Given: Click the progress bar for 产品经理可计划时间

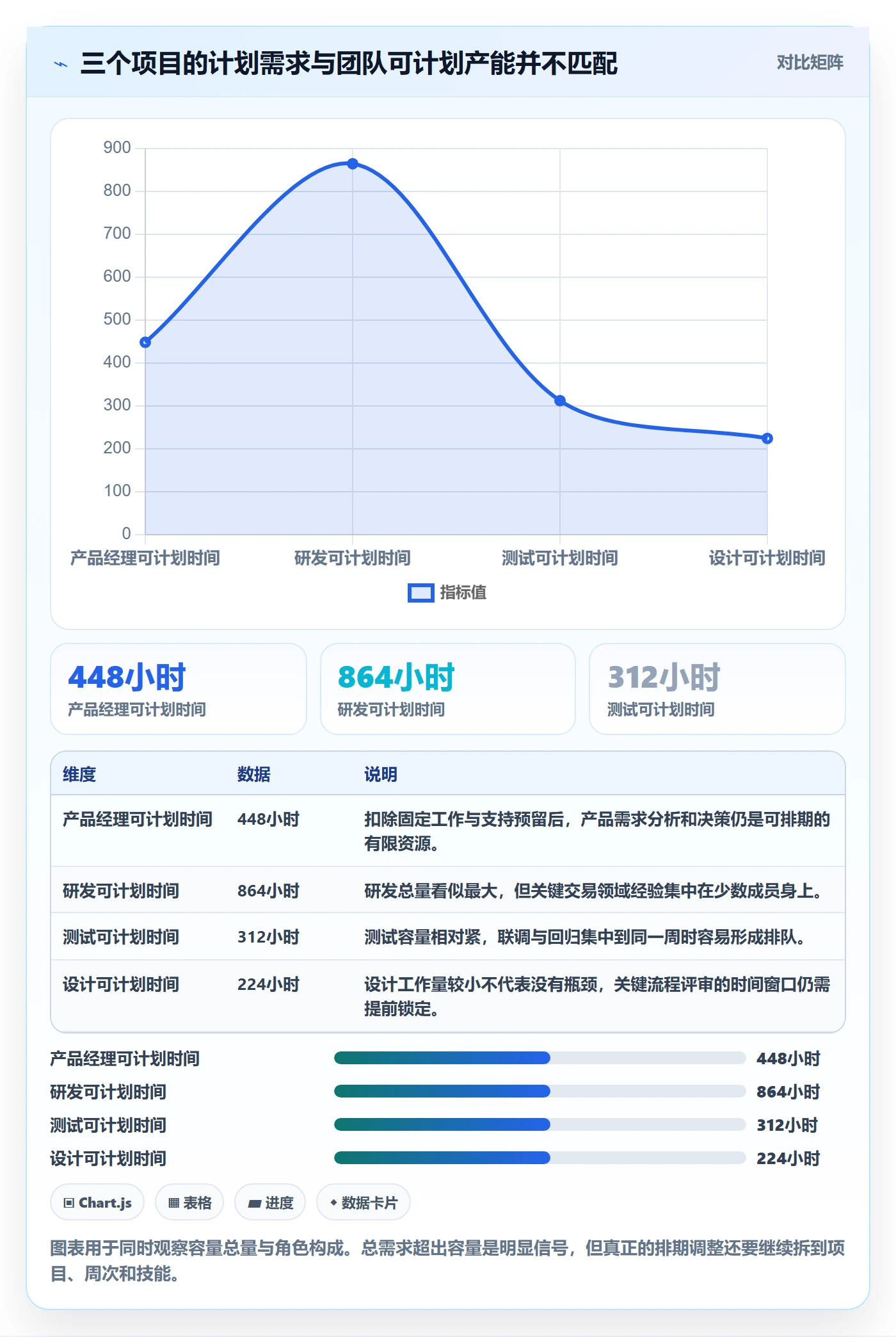Looking at the screenshot, I should pos(540,1058).
